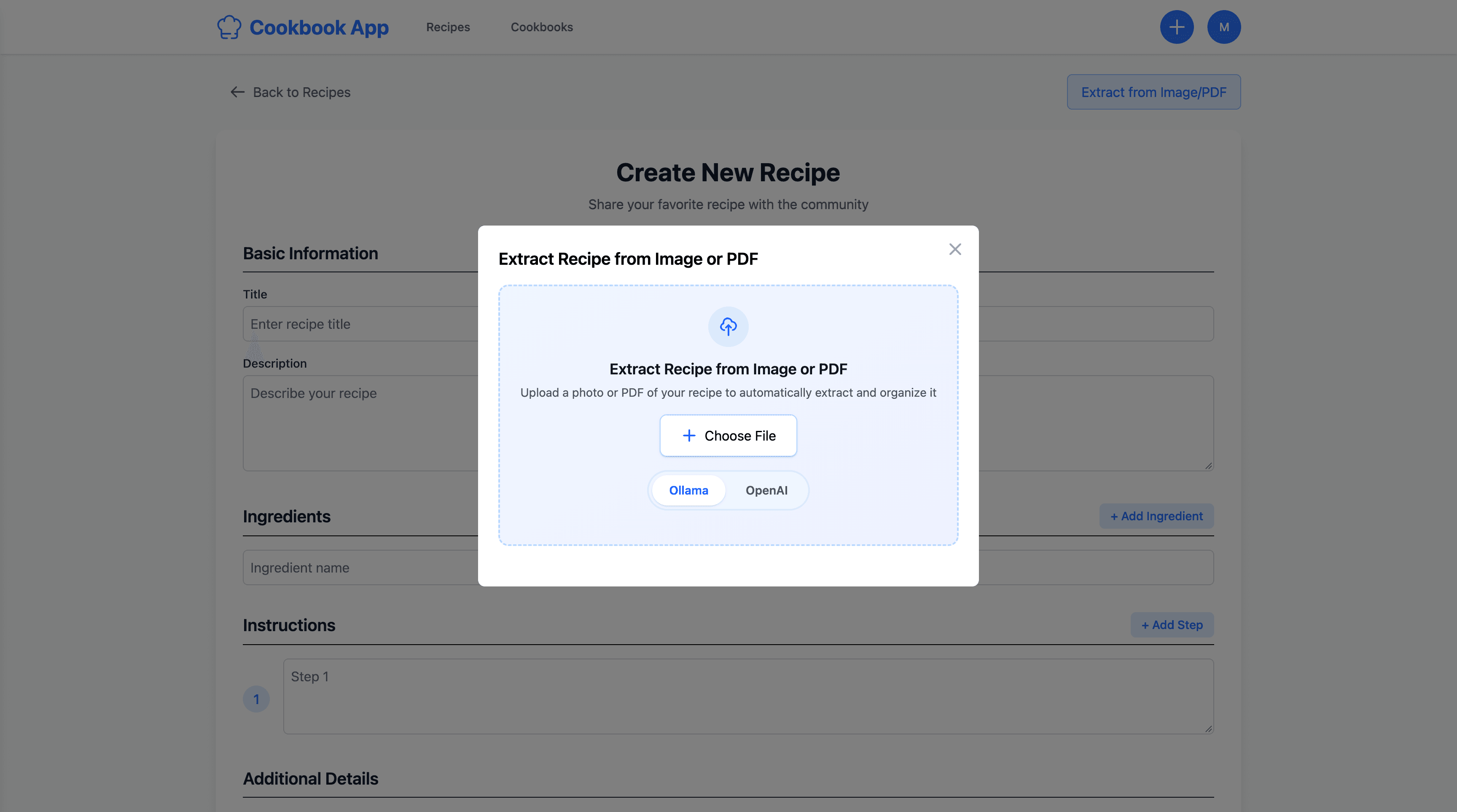Viewport: 1457px width, 812px height.
Task: Click the cloud upload icon
Action: pos(728,326)
